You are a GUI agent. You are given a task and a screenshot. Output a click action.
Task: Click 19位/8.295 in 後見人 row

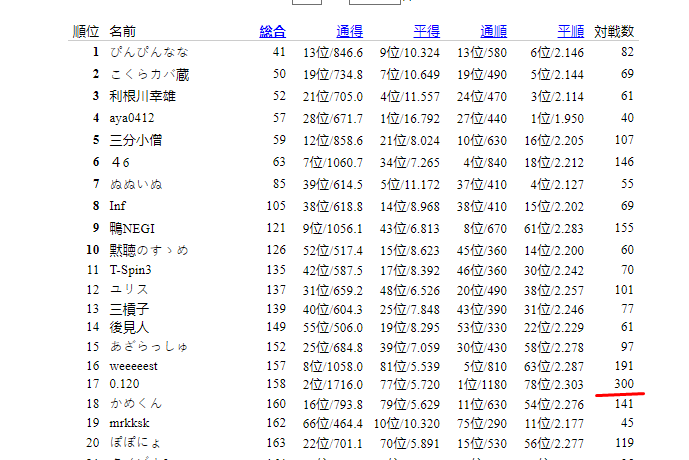coord(410,328)
